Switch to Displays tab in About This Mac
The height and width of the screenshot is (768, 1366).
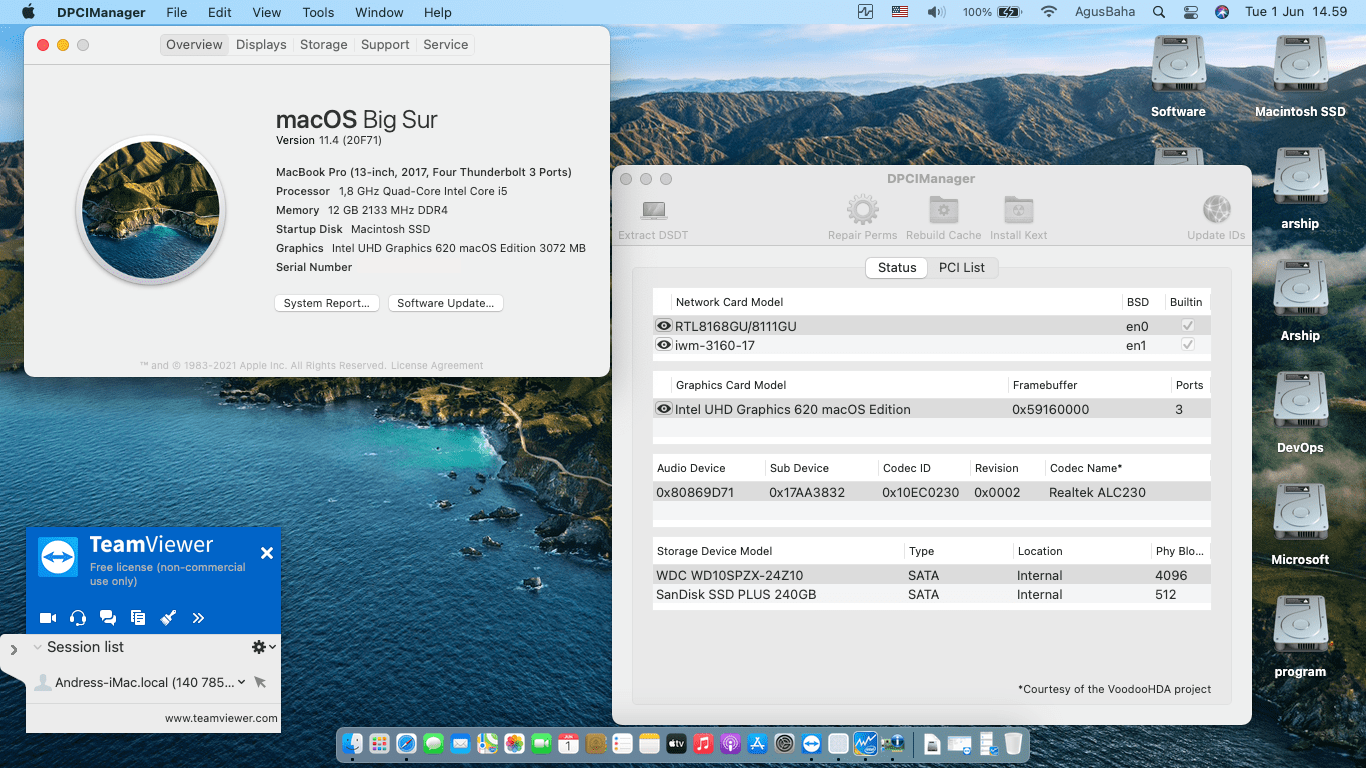[x=261, y=44]
